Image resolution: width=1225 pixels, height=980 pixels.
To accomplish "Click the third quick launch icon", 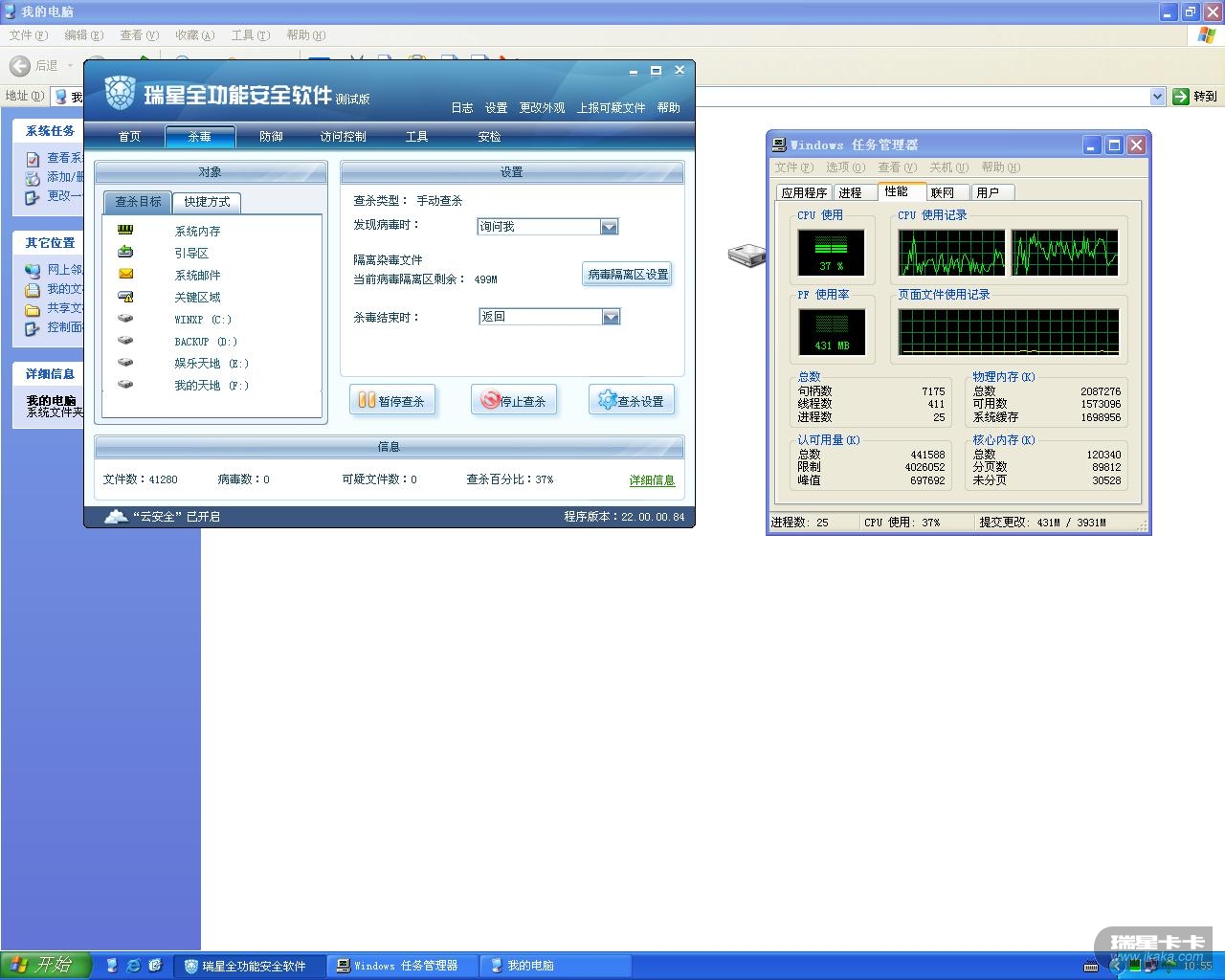I will coord(156,966).
